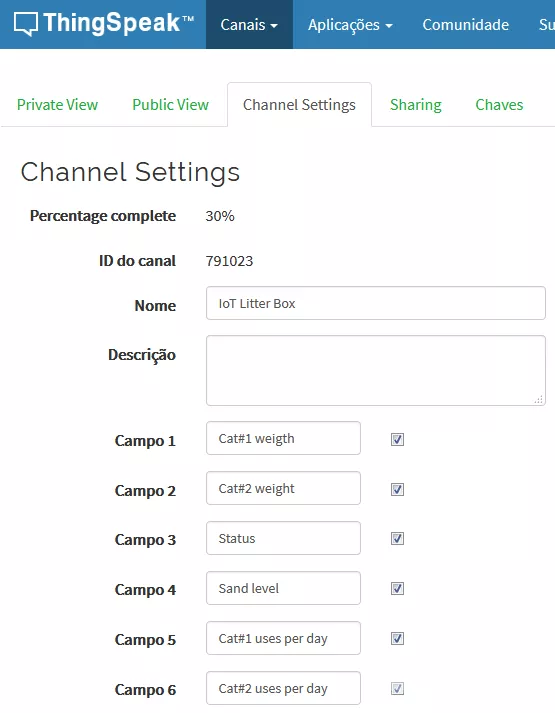Click the Cat#2 uses per day field
The width and height of the screenshot is (555, 713).
click(283, 688)
